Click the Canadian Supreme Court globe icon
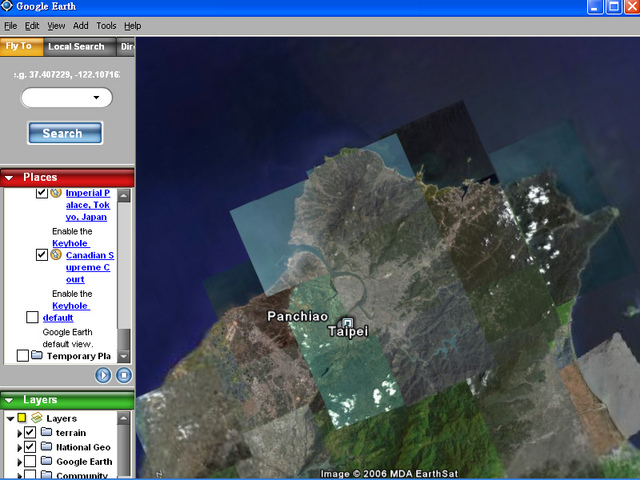This screenshot has width=640, height=480. tap(56, 255)
